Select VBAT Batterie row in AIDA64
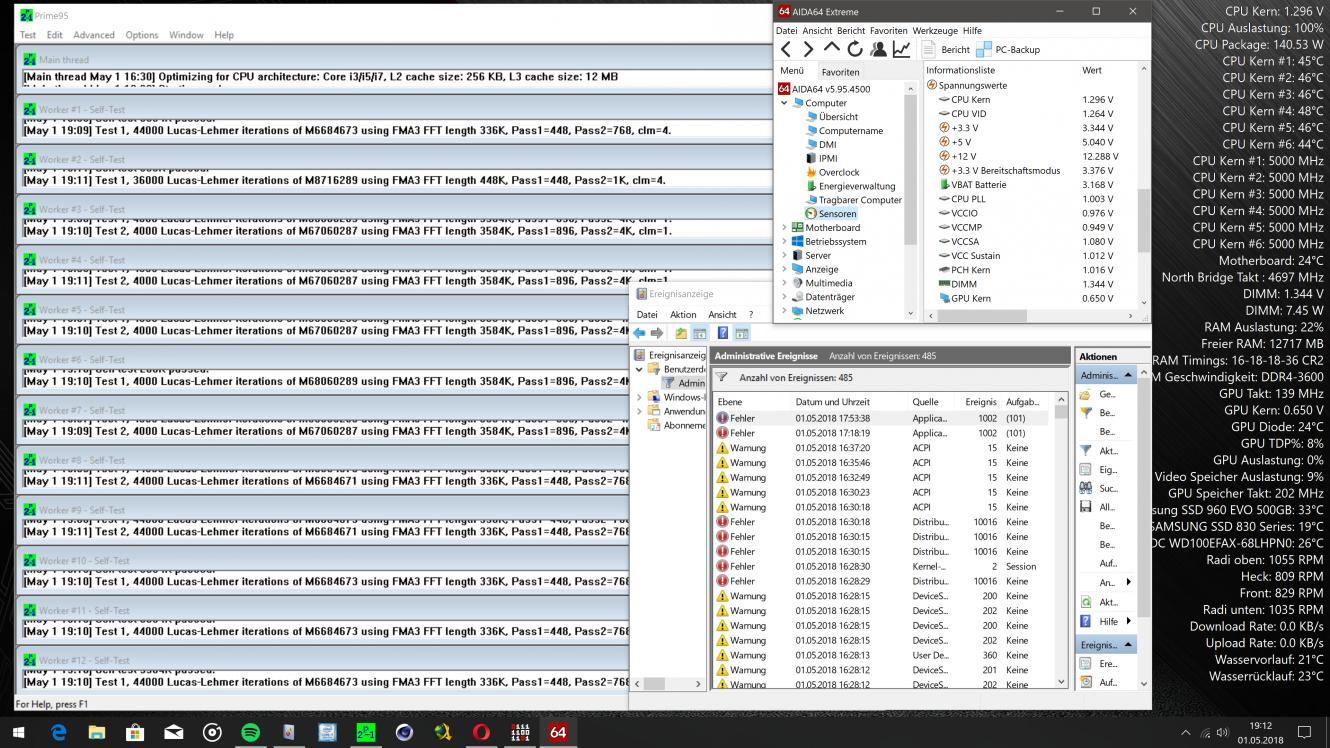Image resolution: width=1330 pixels, height=748 pixels. tap(1030, 184)
